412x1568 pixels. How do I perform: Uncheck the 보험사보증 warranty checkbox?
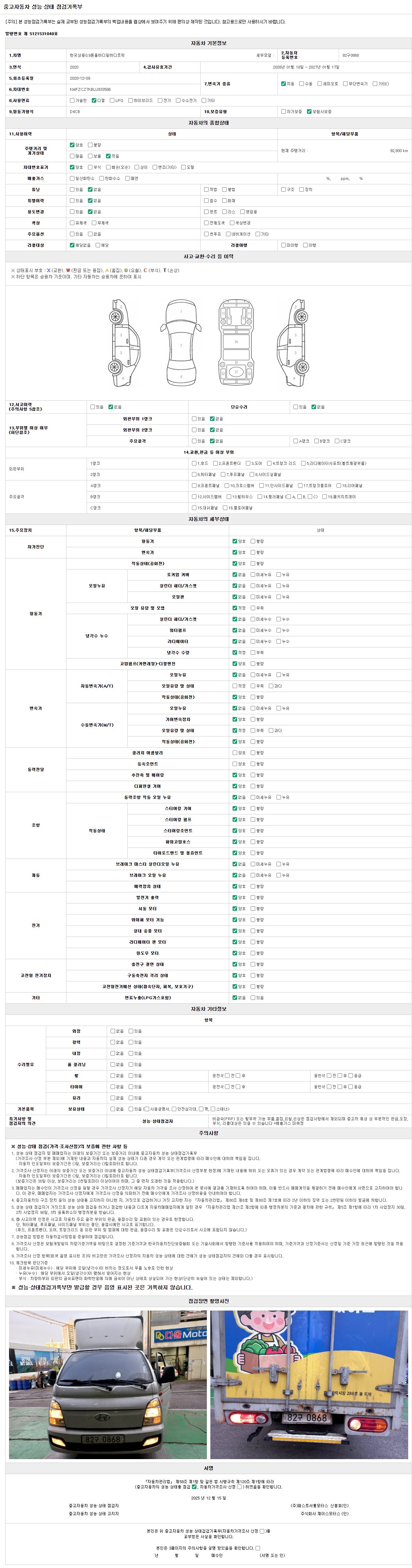click(x=309, y=111)
